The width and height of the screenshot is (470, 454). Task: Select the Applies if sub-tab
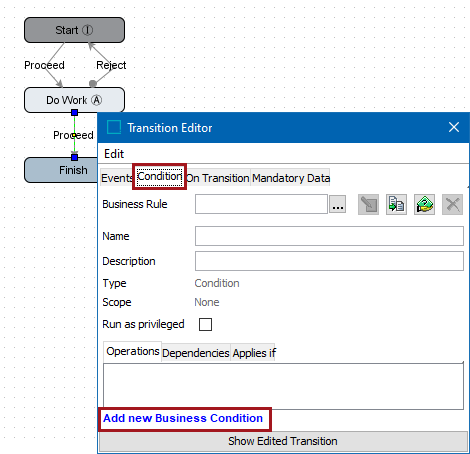coord(254,353)
